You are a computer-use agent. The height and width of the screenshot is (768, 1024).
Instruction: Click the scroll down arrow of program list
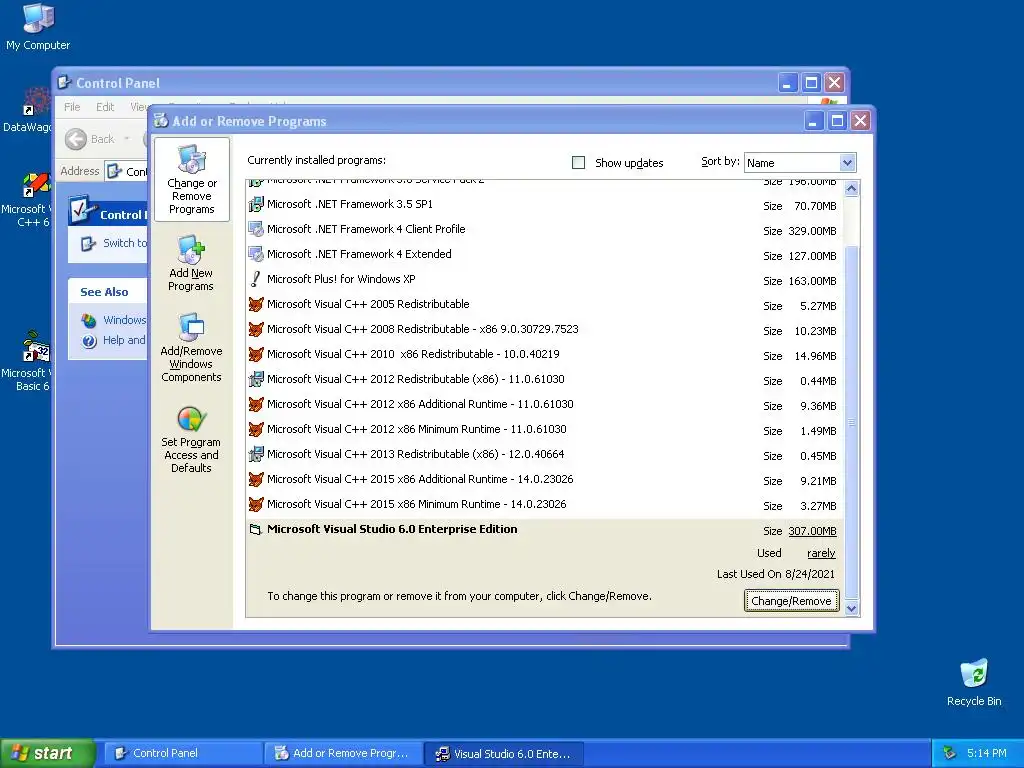(x=851, y=609)
